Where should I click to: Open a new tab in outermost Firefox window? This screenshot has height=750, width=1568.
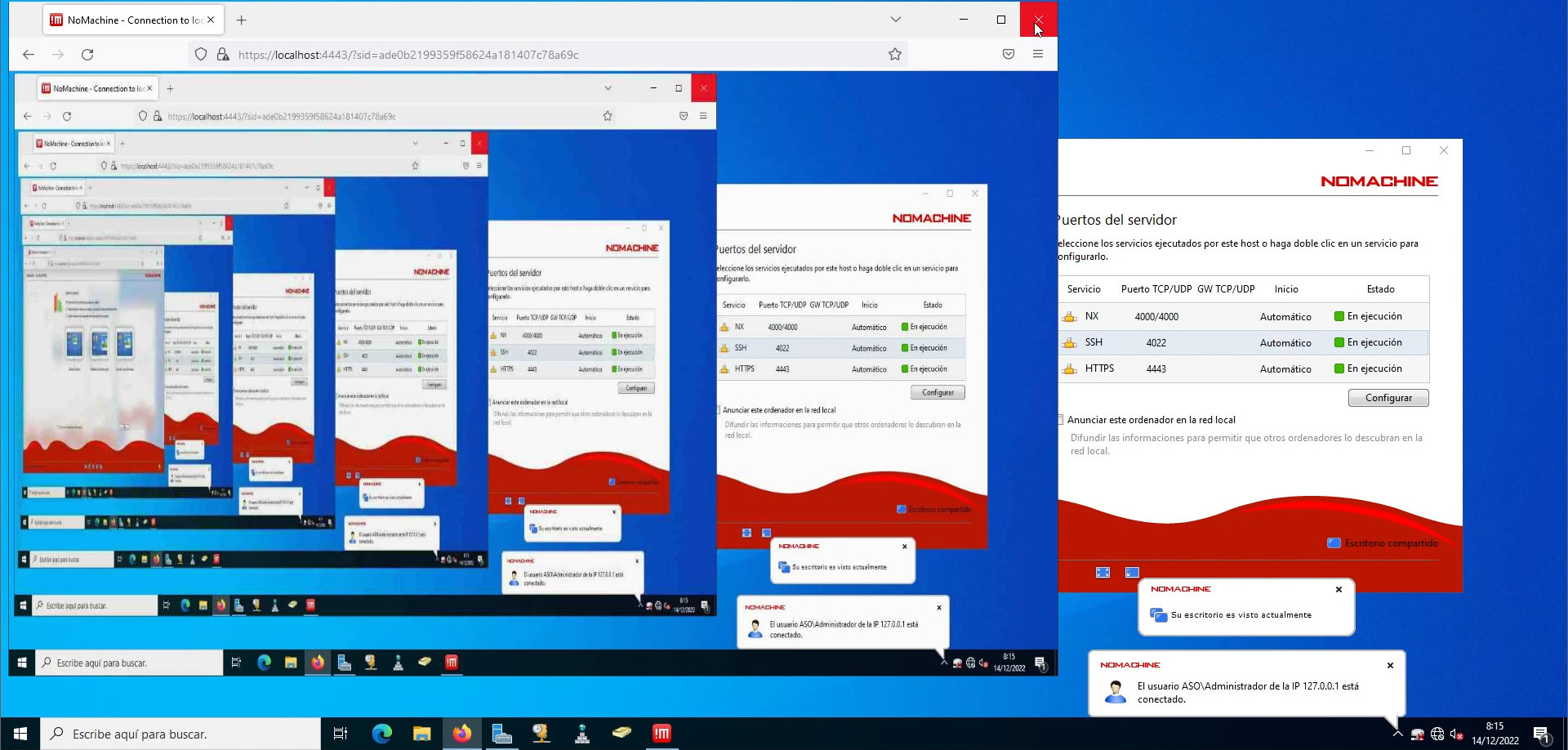click(x=241, y=20)
